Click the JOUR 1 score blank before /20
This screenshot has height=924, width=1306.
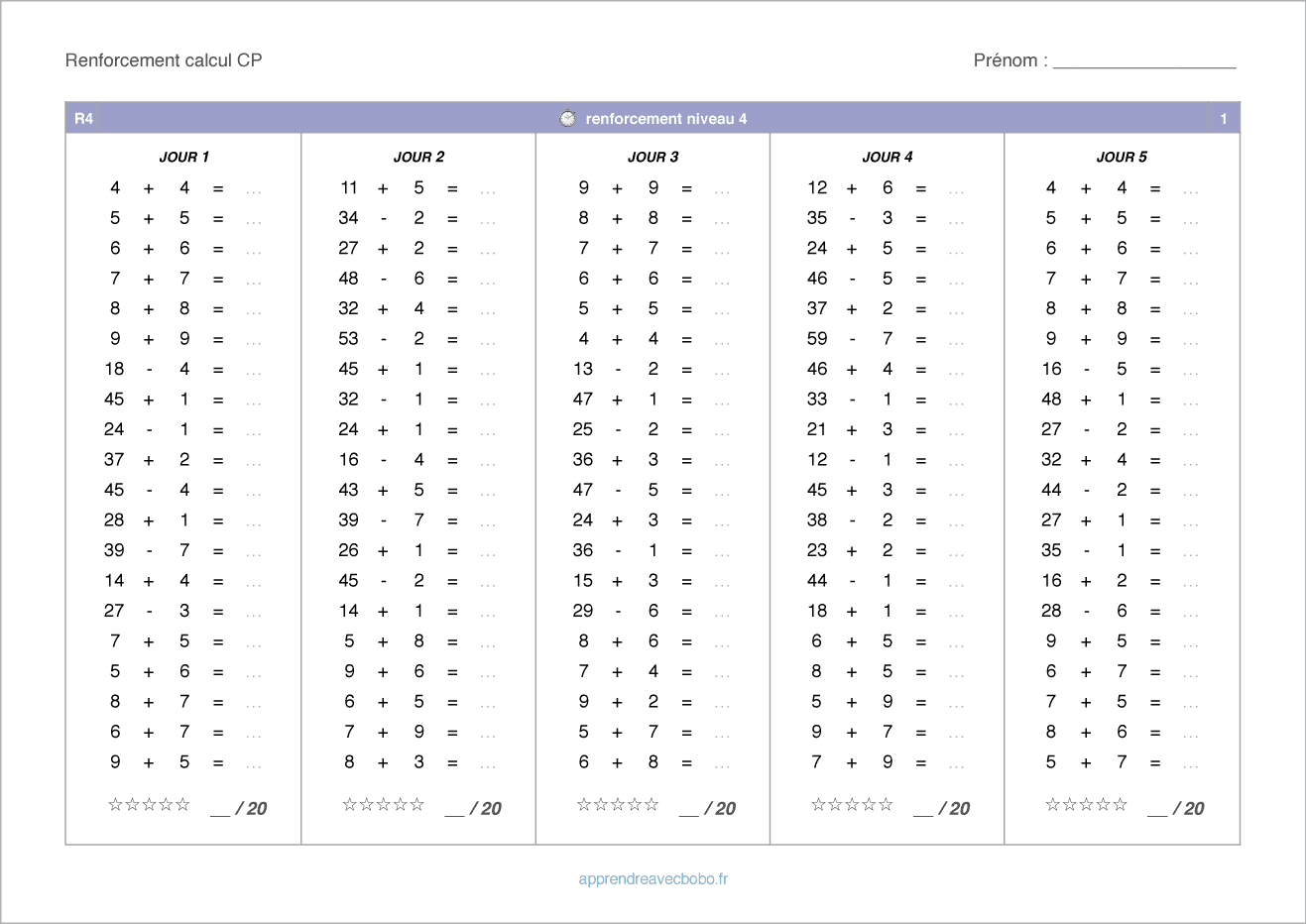(220, 811)
